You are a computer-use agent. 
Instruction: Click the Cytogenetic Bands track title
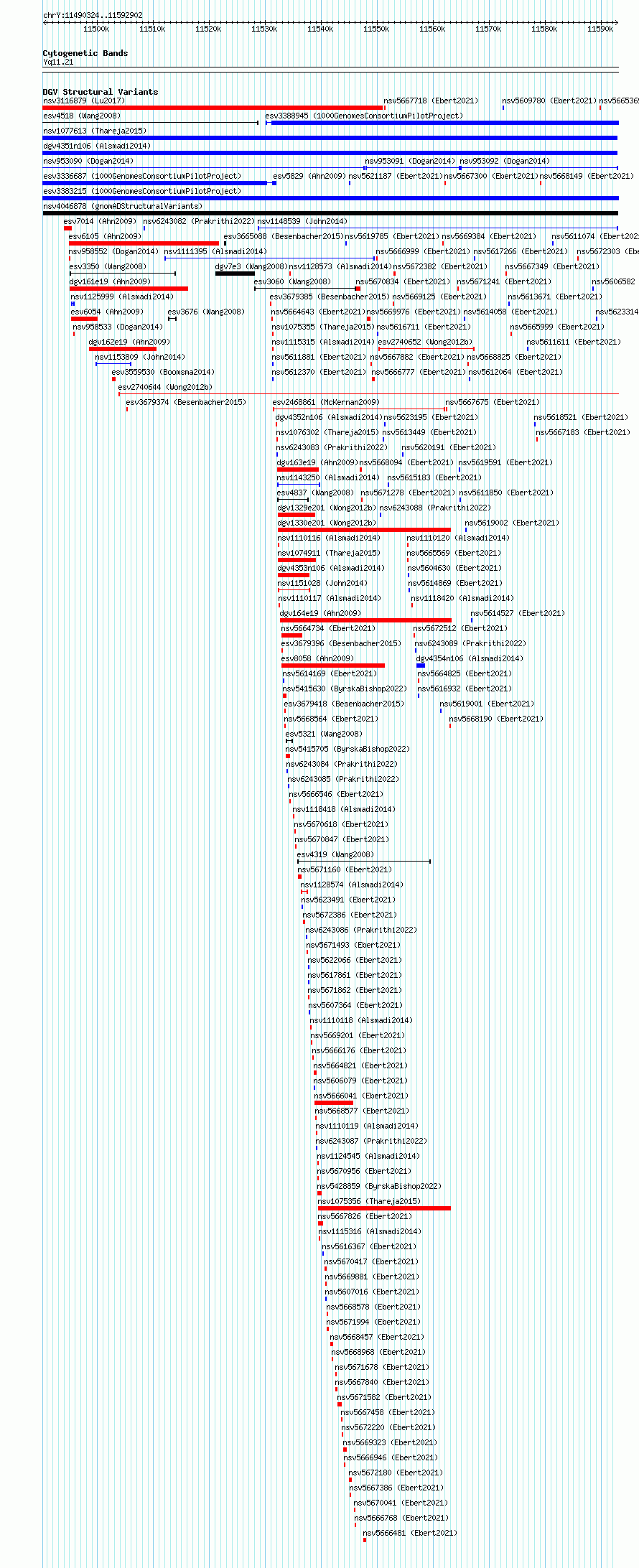pos(85,53)
